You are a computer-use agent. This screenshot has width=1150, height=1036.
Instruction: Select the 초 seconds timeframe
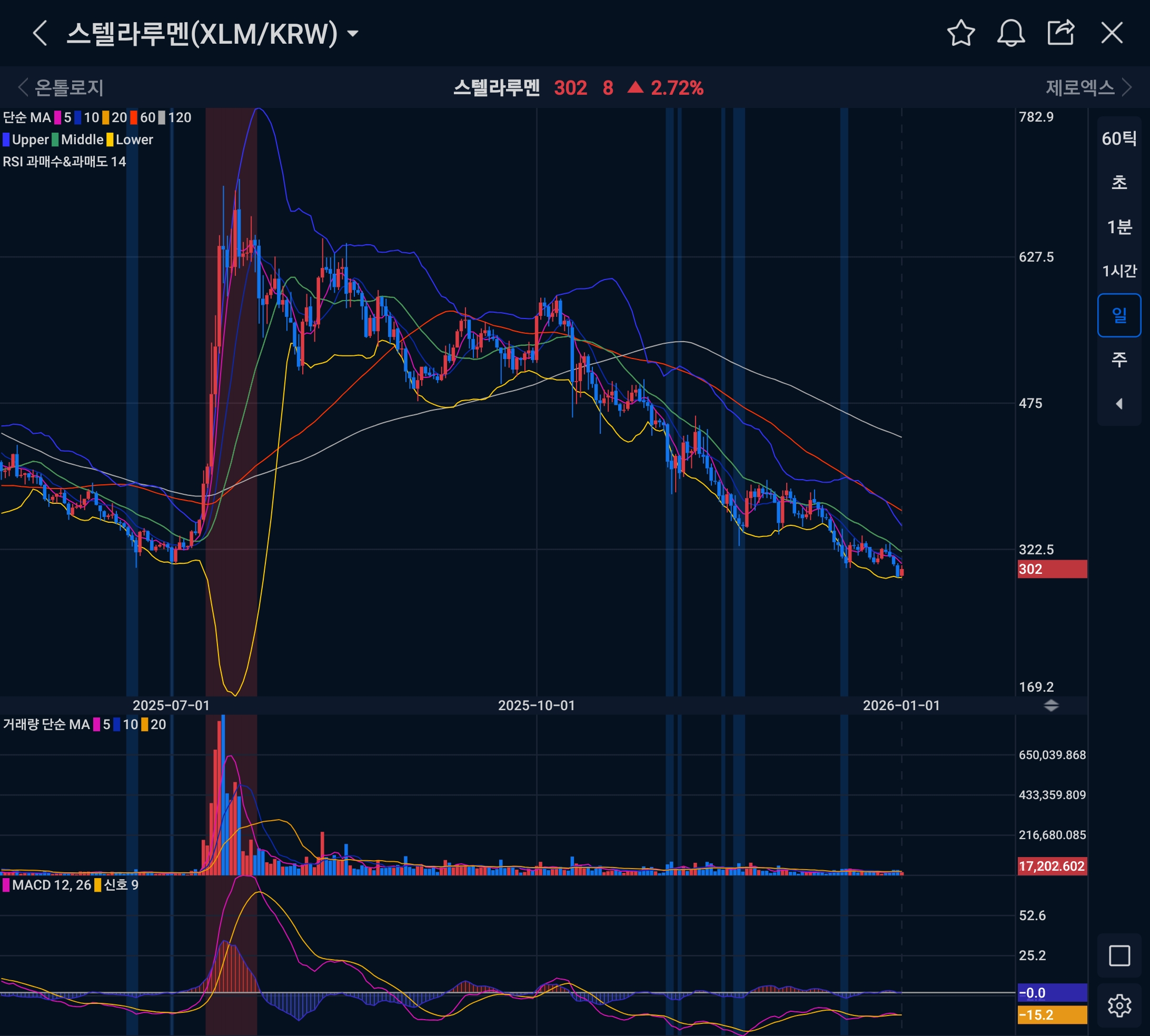[x=1119, y=183]
